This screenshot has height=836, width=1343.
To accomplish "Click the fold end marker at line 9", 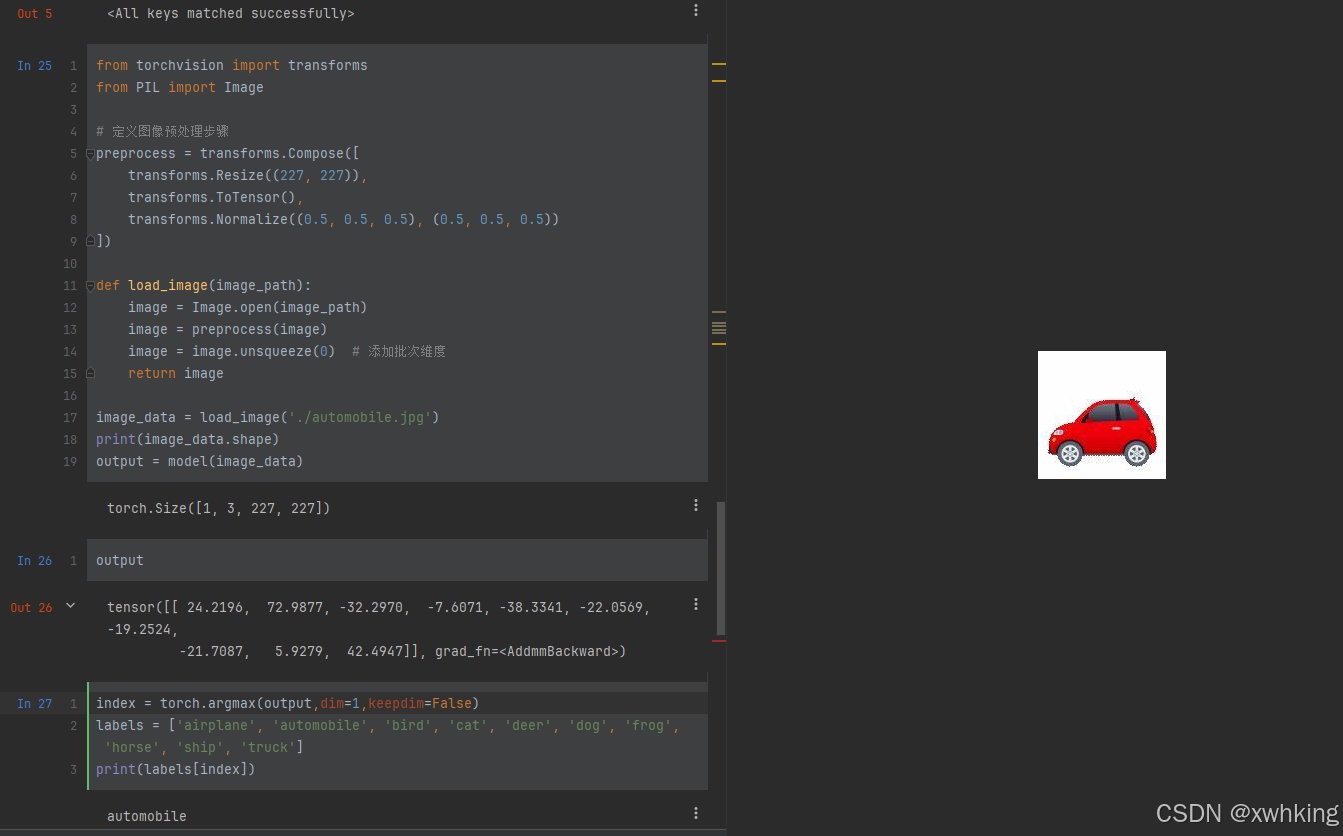I will [x=90, y=241].
